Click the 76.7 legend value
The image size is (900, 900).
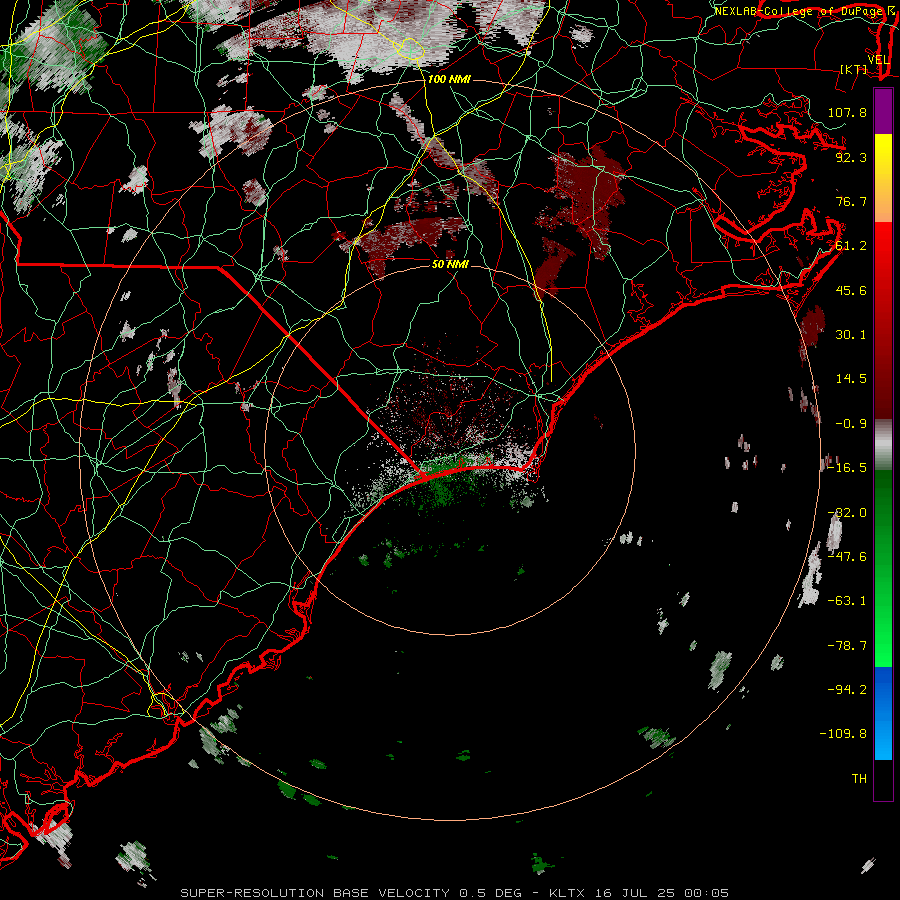tap(851, 201)
